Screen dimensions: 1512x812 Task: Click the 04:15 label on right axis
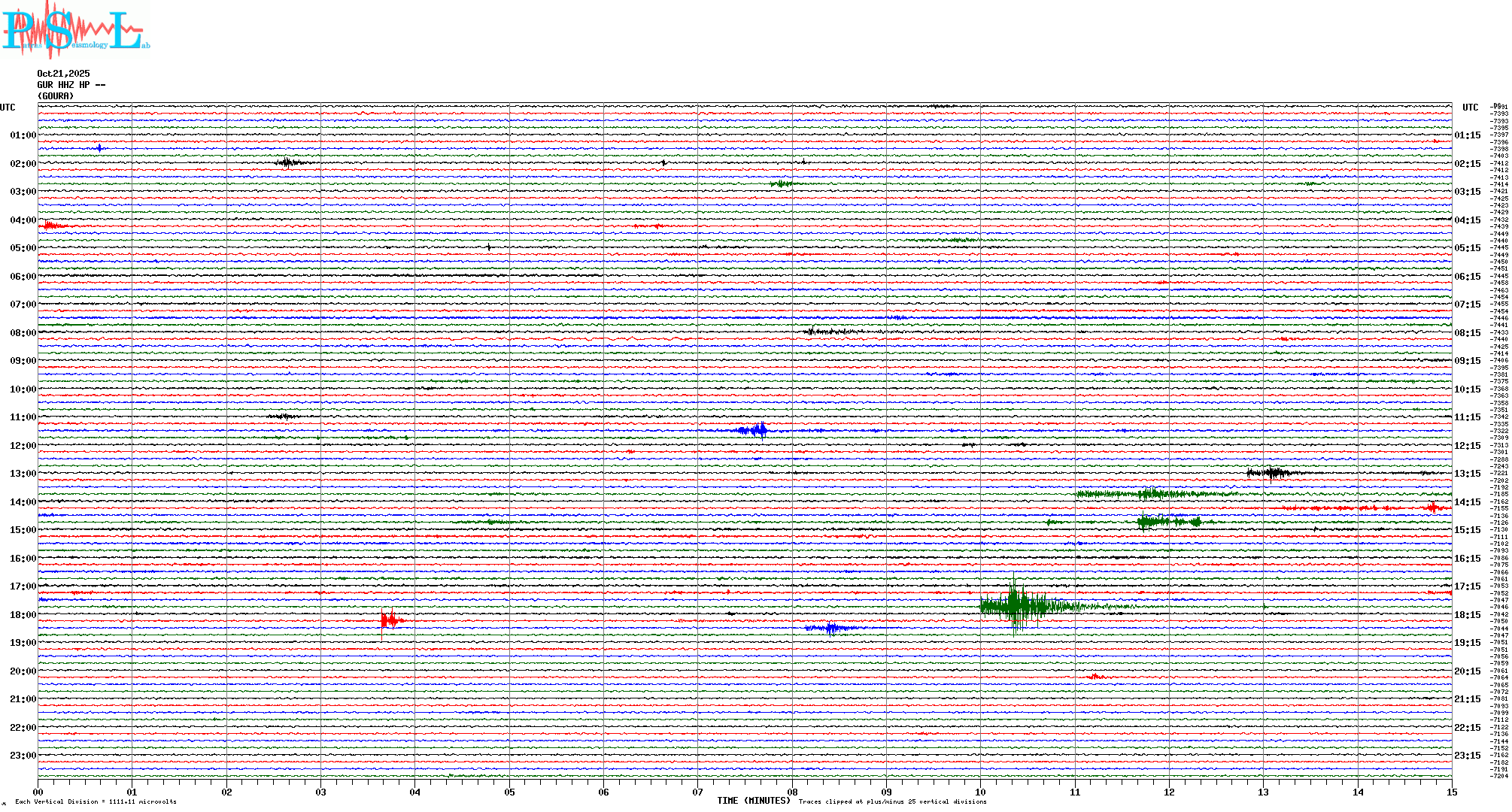1467,220
